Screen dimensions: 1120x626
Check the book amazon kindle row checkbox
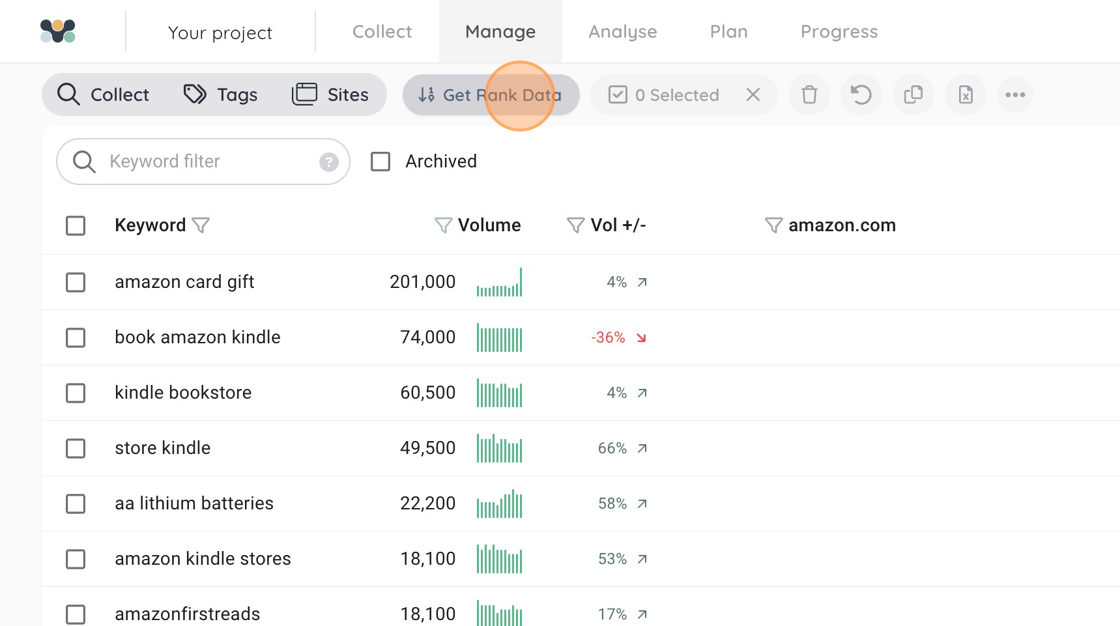76,337
